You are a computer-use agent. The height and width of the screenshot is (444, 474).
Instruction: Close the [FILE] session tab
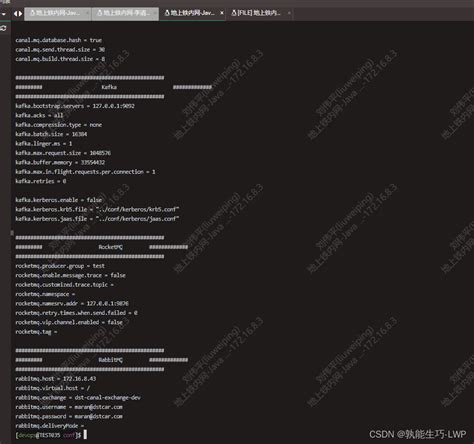289,13
